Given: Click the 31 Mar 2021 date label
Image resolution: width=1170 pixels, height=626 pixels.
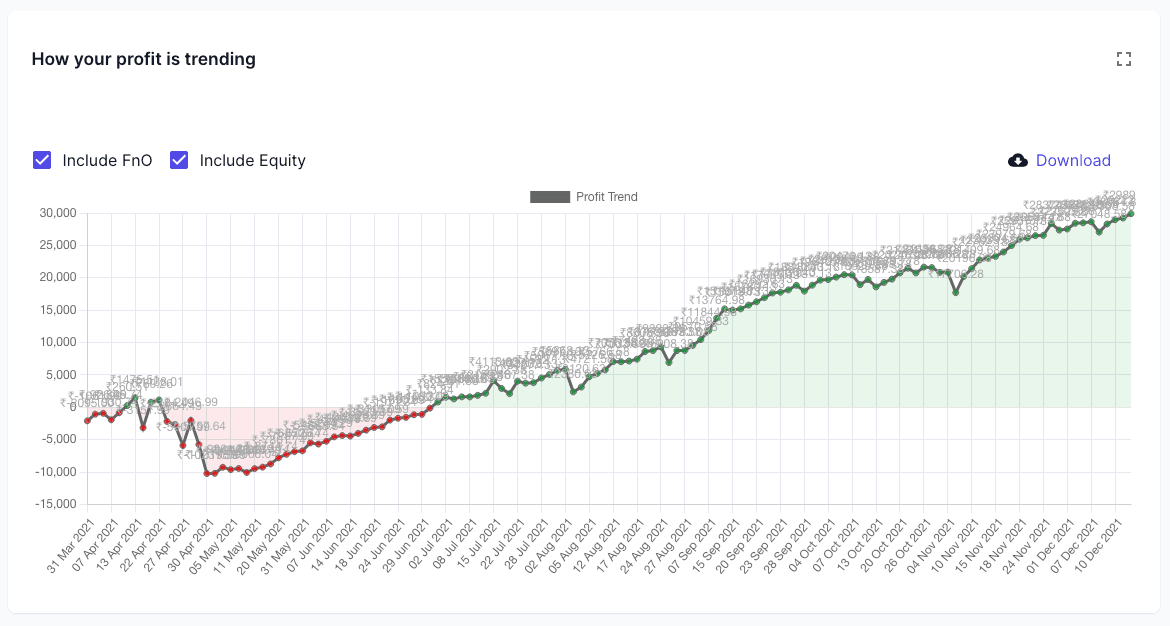Looking at the screenshot, I should pyautogui.click(x=69, y=547).
